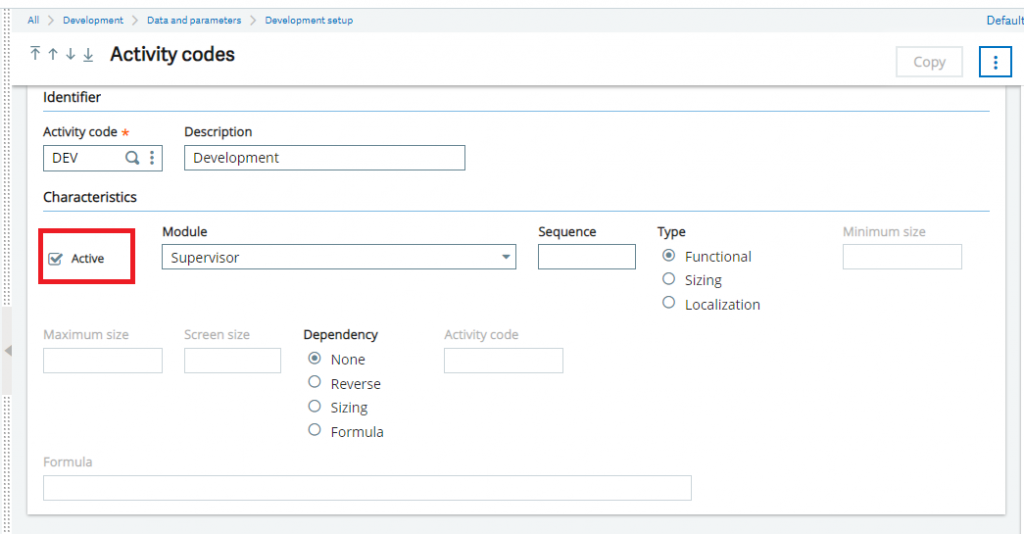Navigate to Development breadcrumb

click(x=93, y=20)
